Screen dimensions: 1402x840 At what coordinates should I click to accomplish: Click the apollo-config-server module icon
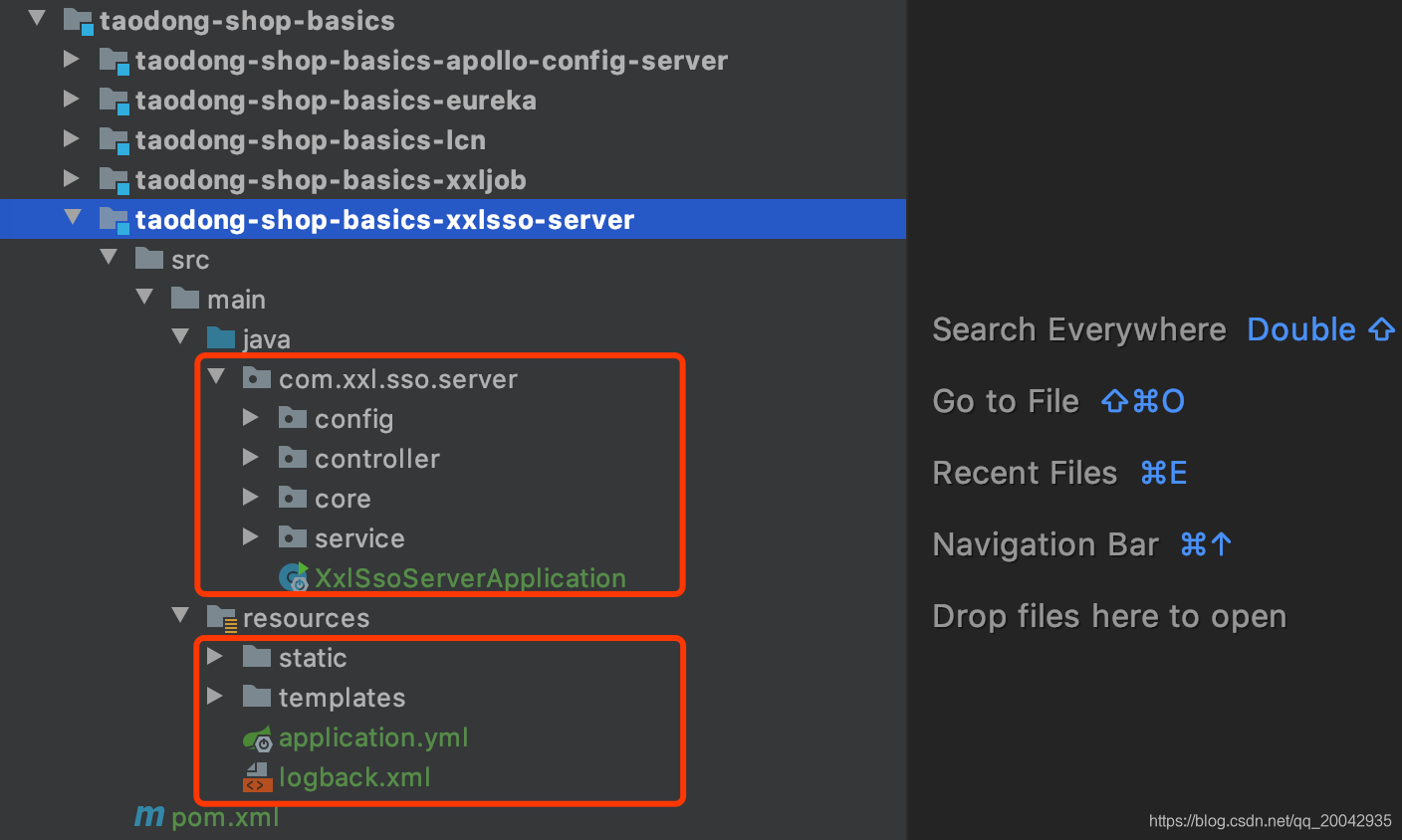pyautogui.click(x=114, y=61)
